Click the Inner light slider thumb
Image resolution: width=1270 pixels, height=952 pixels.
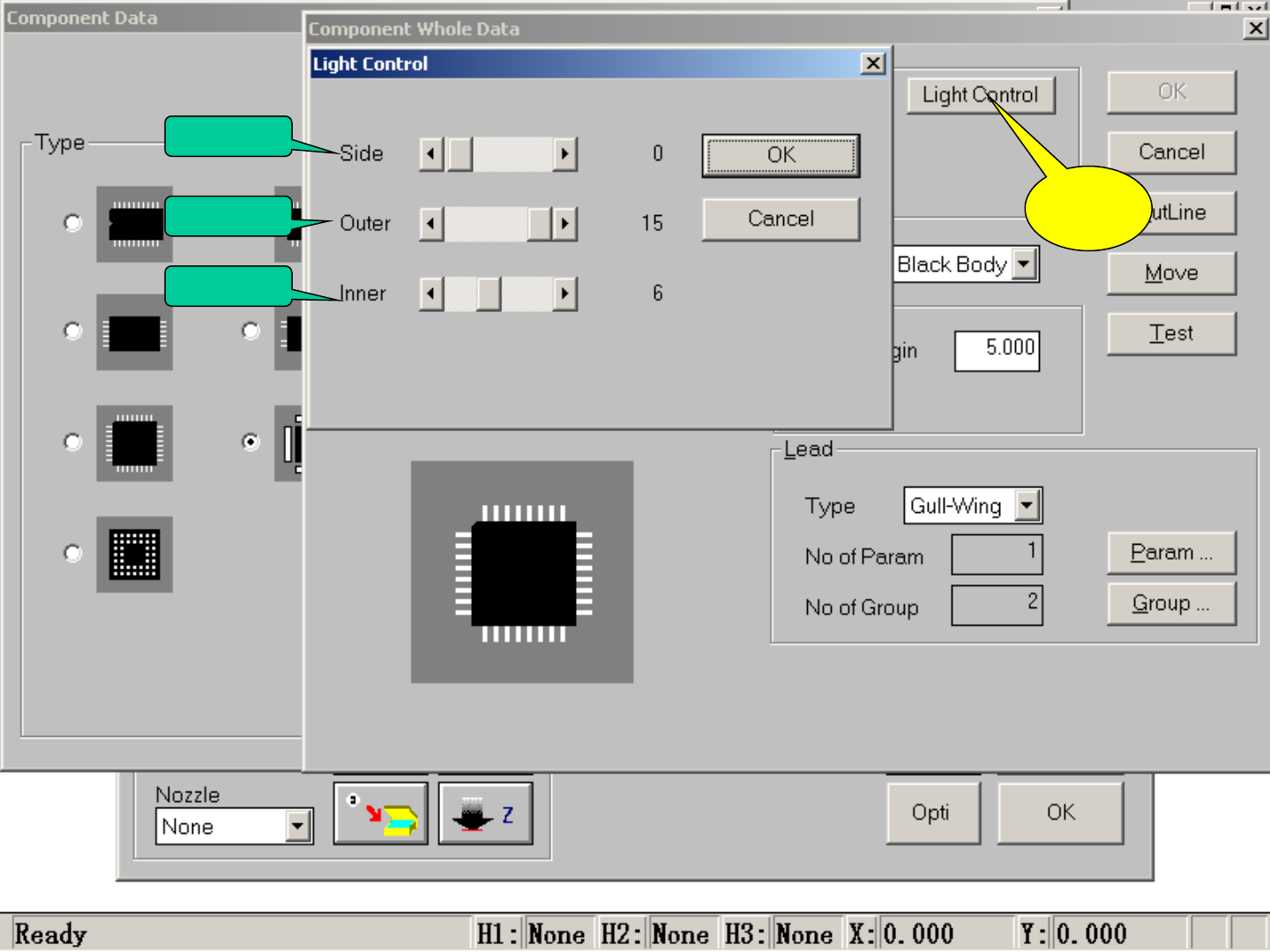click(489, 294)
